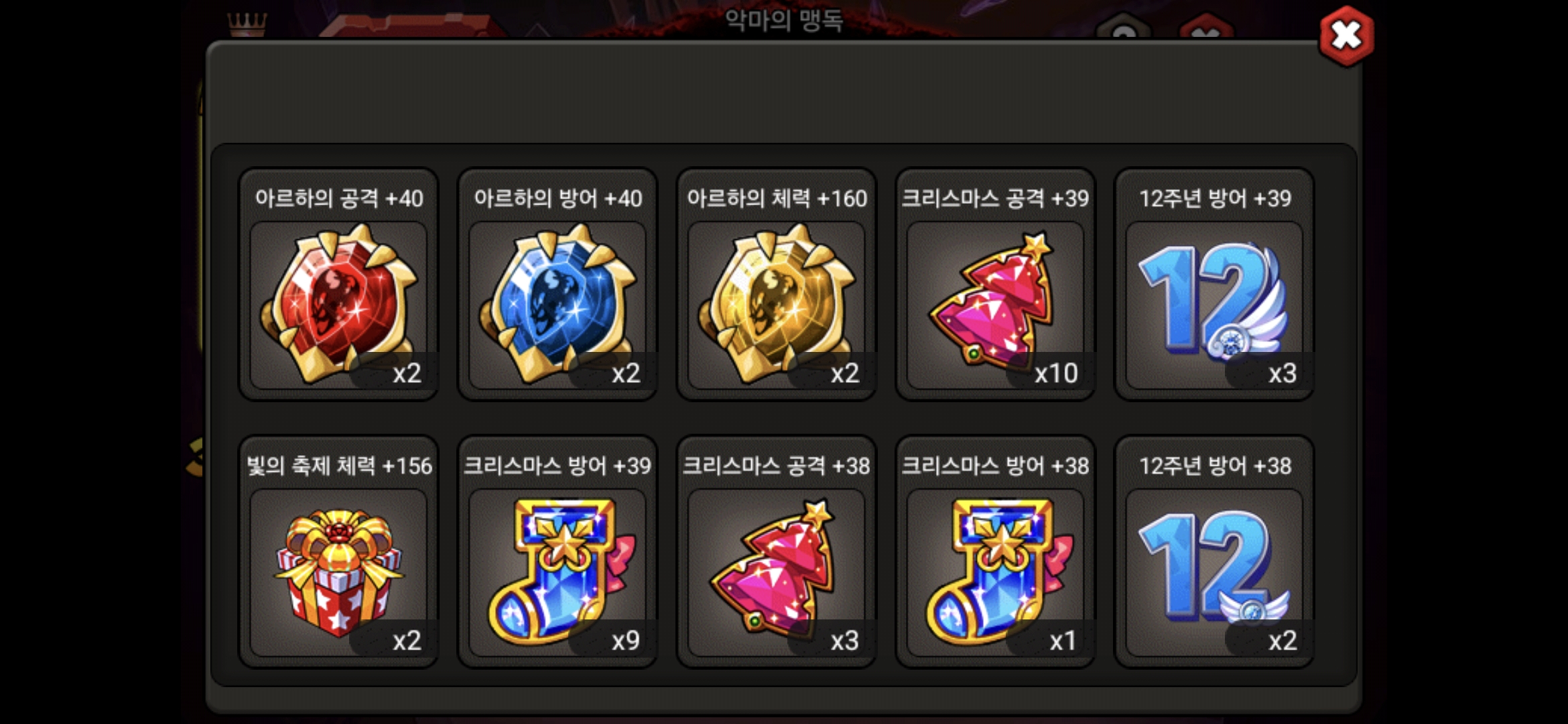Viewport: 1568px width, 724px height.
Task: Tap the x9 stocking quantity badge
Action: click(x=625, y=640)
